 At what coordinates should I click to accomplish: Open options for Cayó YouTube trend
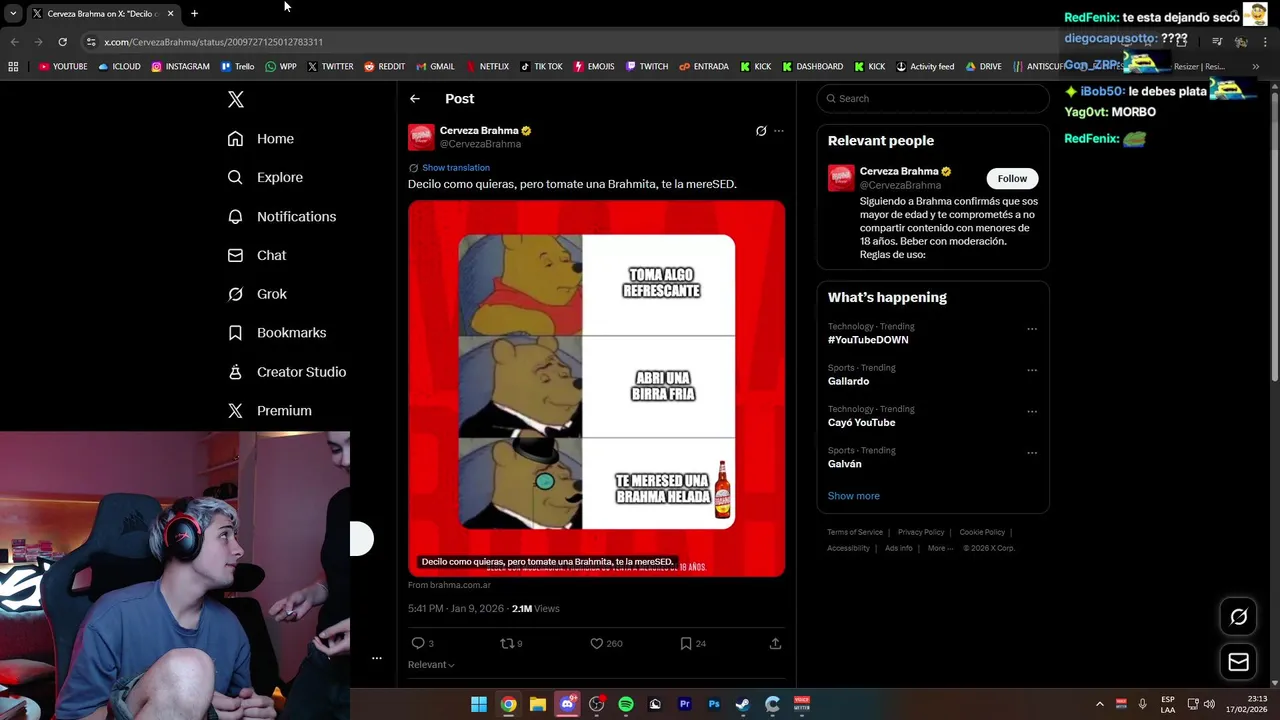click(1032, 411)
